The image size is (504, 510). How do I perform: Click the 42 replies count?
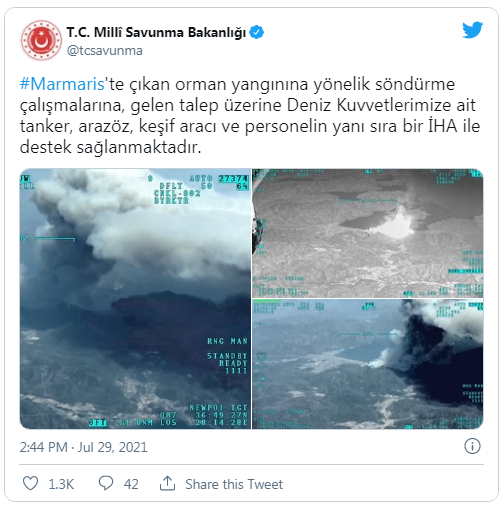click(x=131, y=484)
